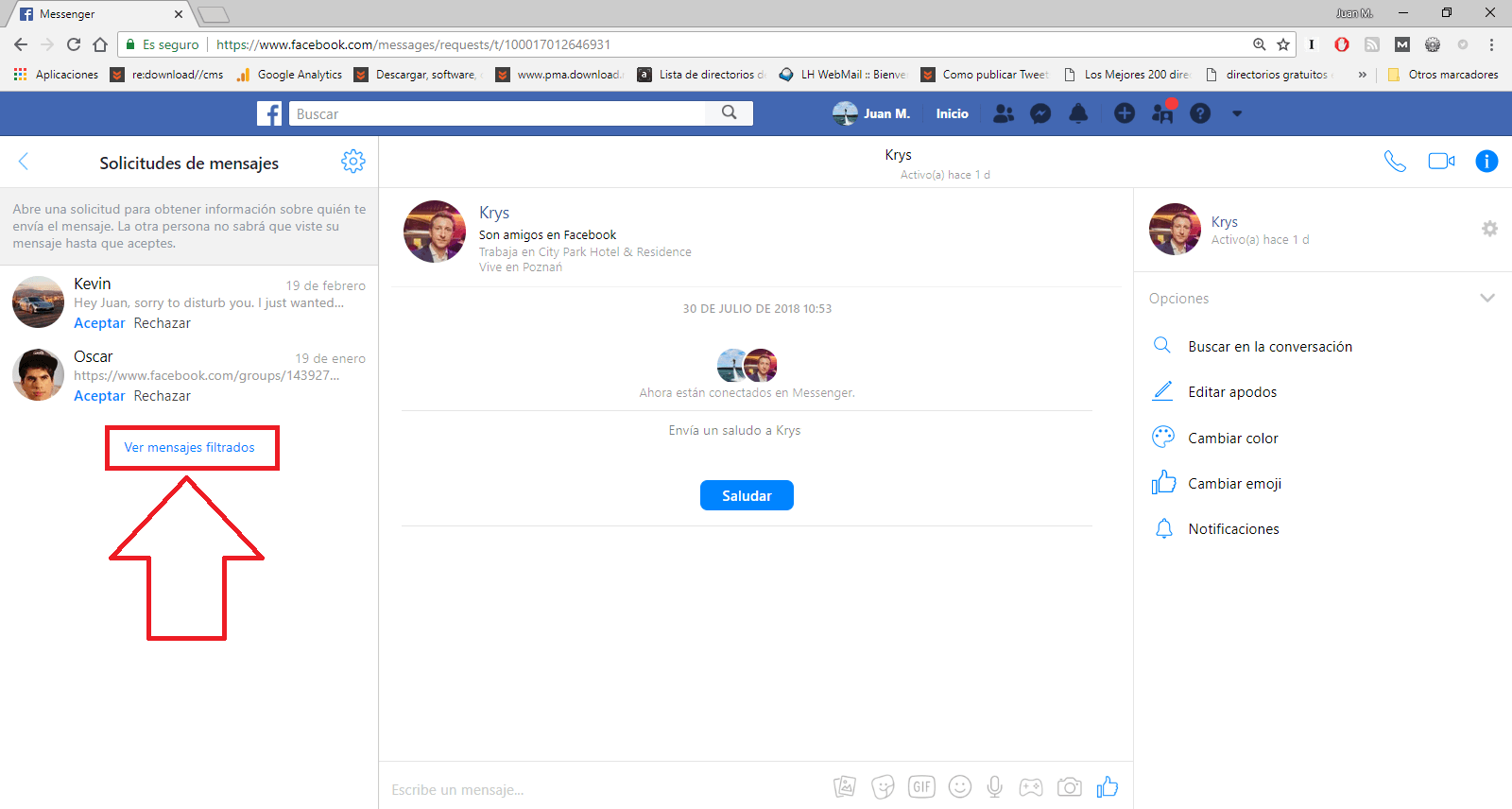Send a thumbs-up like
This screenshot has width=1512, height=809.
click(1107, 786)
